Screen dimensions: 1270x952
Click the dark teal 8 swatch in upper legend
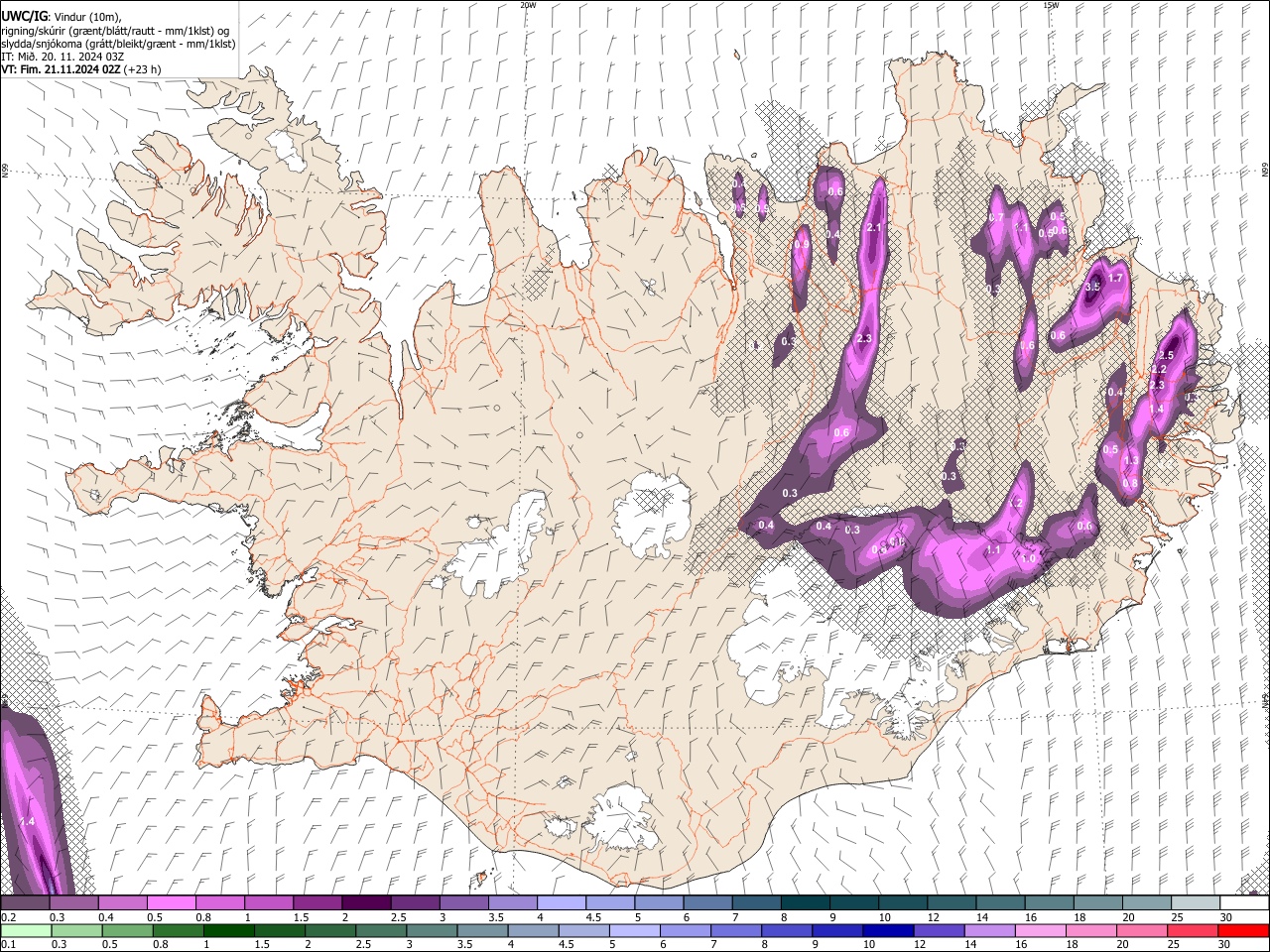806,903
